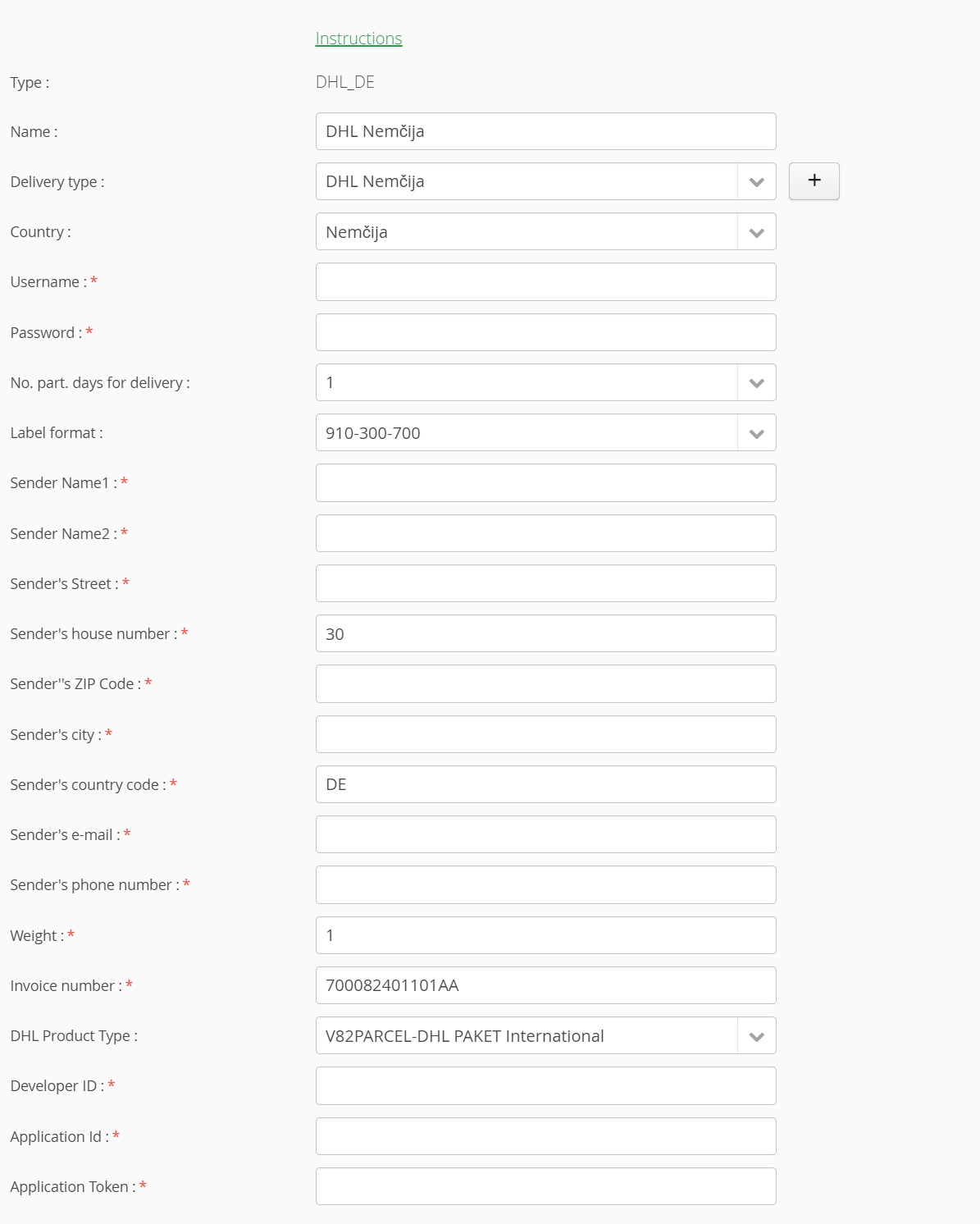Viewport: 980px width, 1224px height.
Task: Click the plus button to add delivery type
Action: point(814,181)
